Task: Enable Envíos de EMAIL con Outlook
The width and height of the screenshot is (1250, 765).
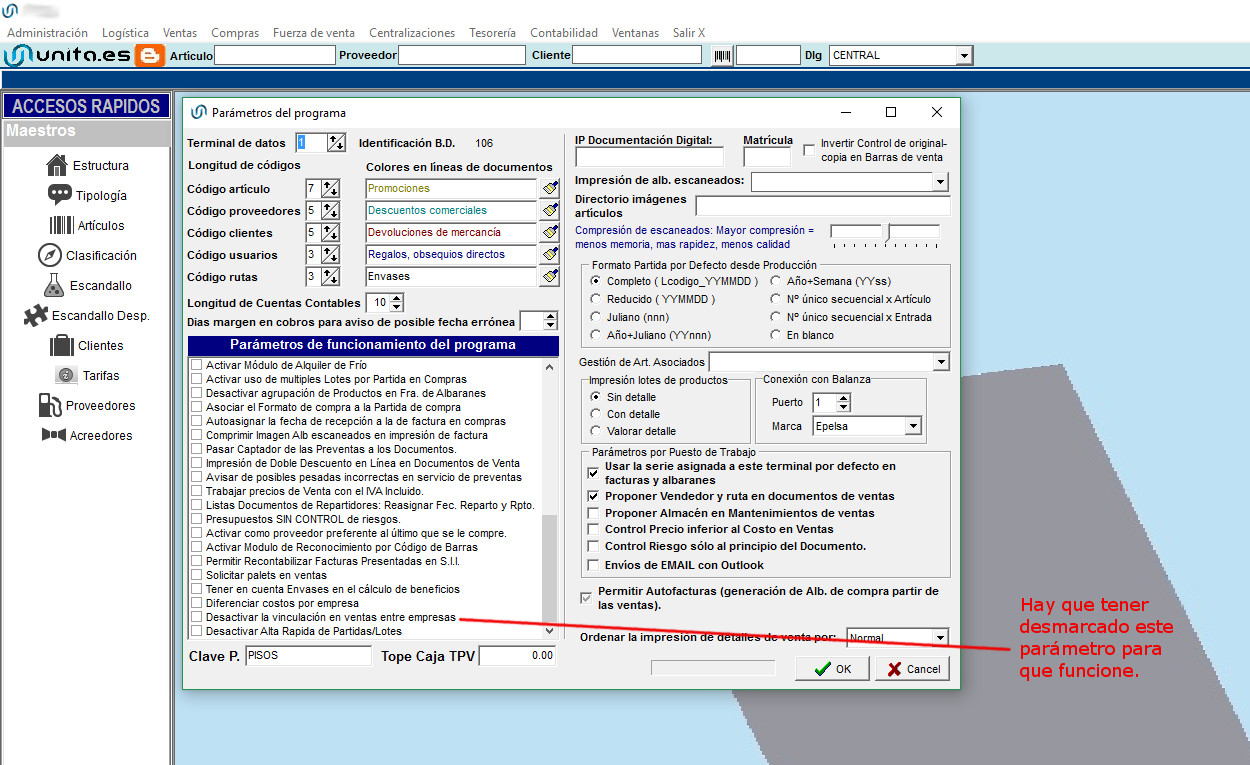Action: [593, 565]
